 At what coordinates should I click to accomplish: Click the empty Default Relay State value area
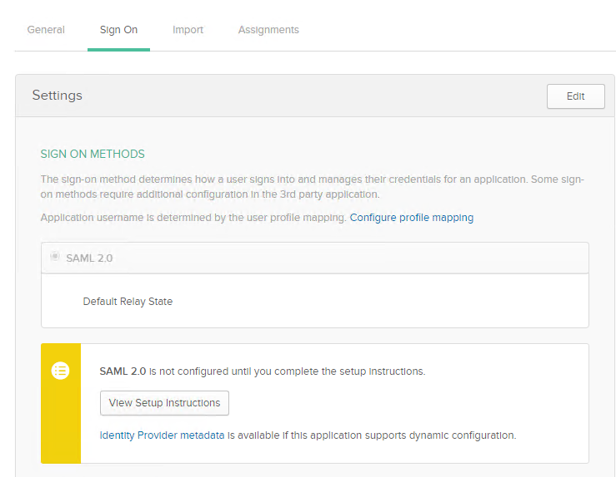[377, 301]
